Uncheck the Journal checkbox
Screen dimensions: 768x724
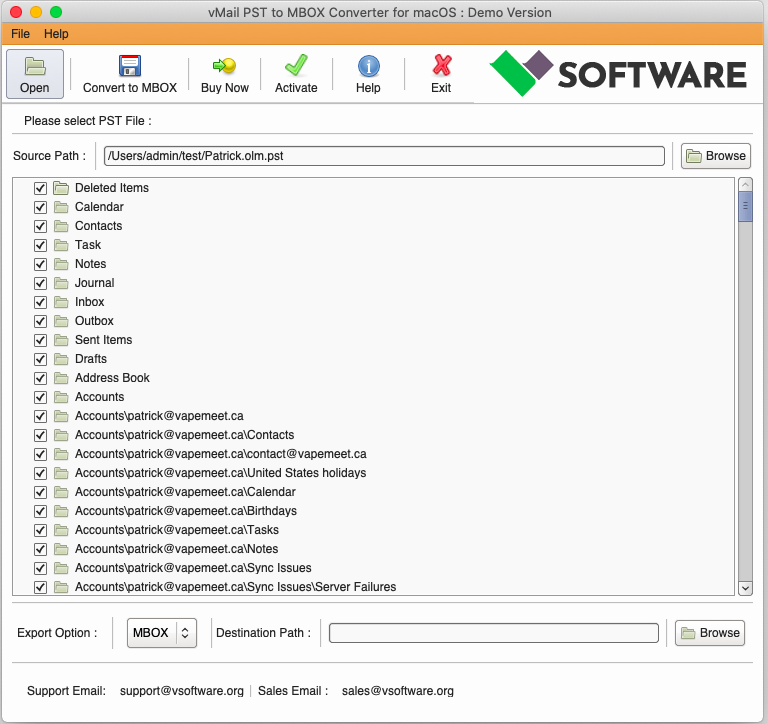(x=40, y=283)
